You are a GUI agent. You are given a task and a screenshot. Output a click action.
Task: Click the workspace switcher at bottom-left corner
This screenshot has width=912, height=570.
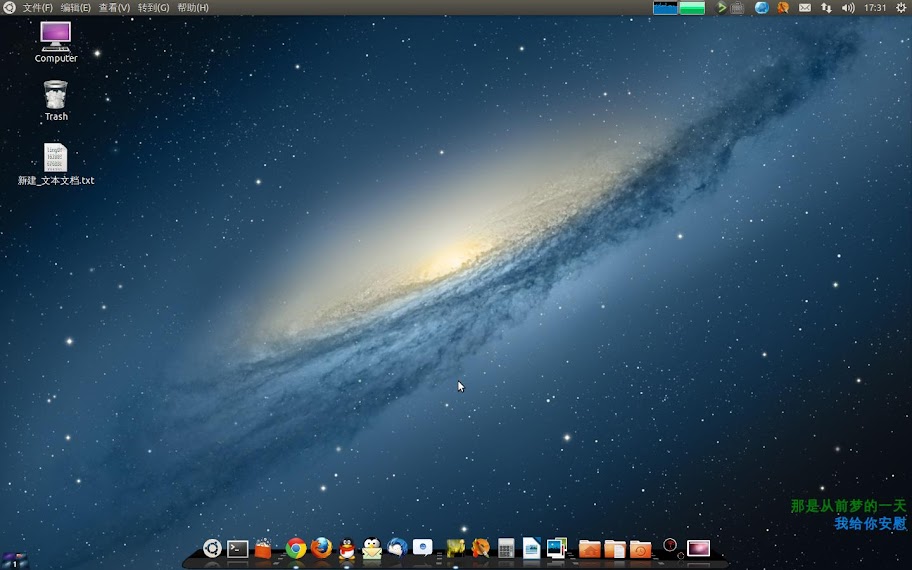tap(15, 561)
